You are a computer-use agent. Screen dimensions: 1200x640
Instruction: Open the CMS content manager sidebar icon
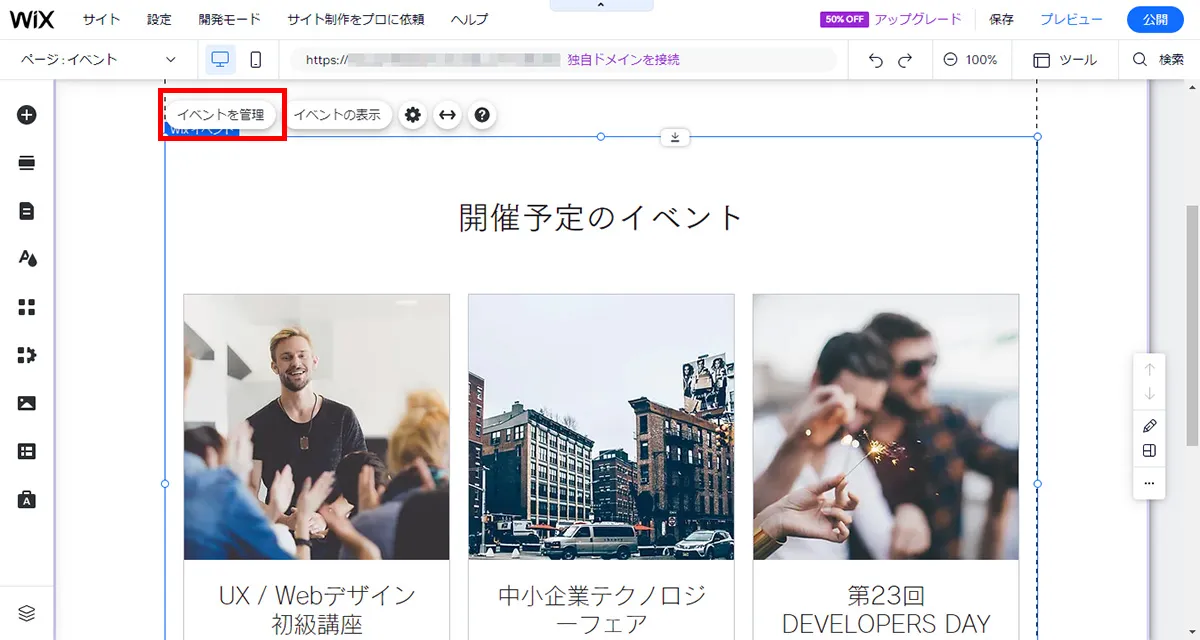click(x=27, y=451)
